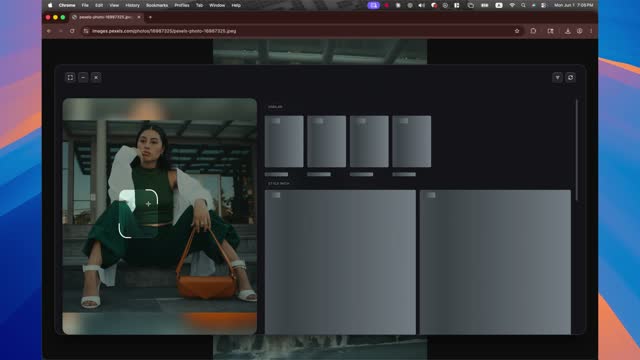
Task: Close the pexels-photo tab
Action: coord(139,17)
